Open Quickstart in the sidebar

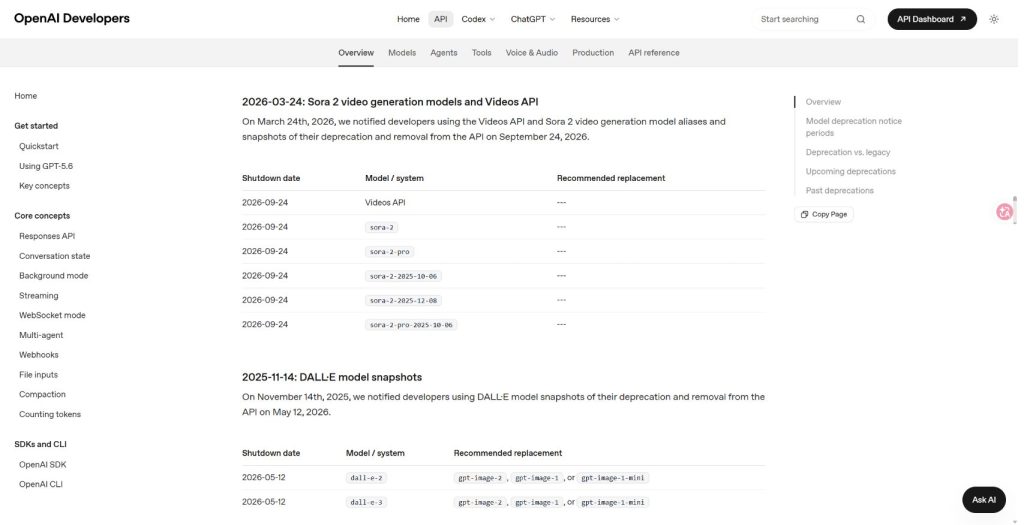pos(39,146)
